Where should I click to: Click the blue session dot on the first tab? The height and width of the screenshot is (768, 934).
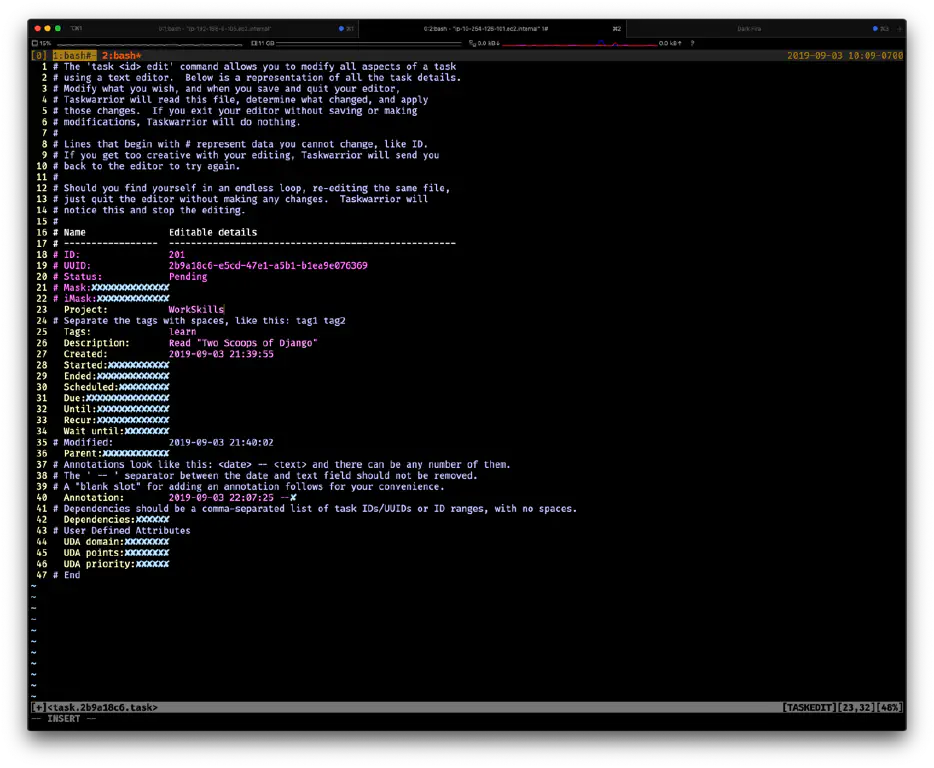pos(343,28)
